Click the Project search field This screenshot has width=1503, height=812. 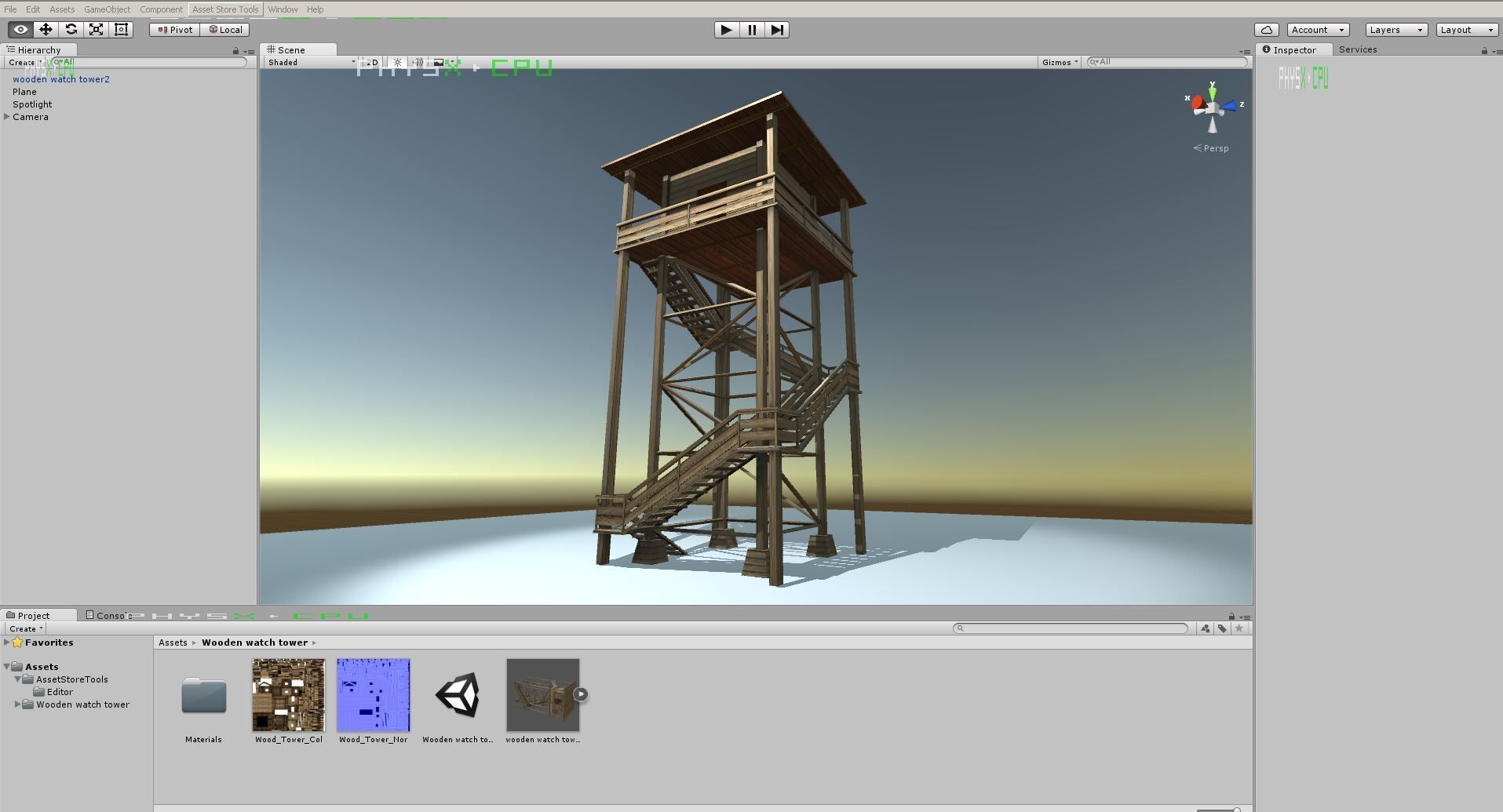click(x=1071, y=628)
